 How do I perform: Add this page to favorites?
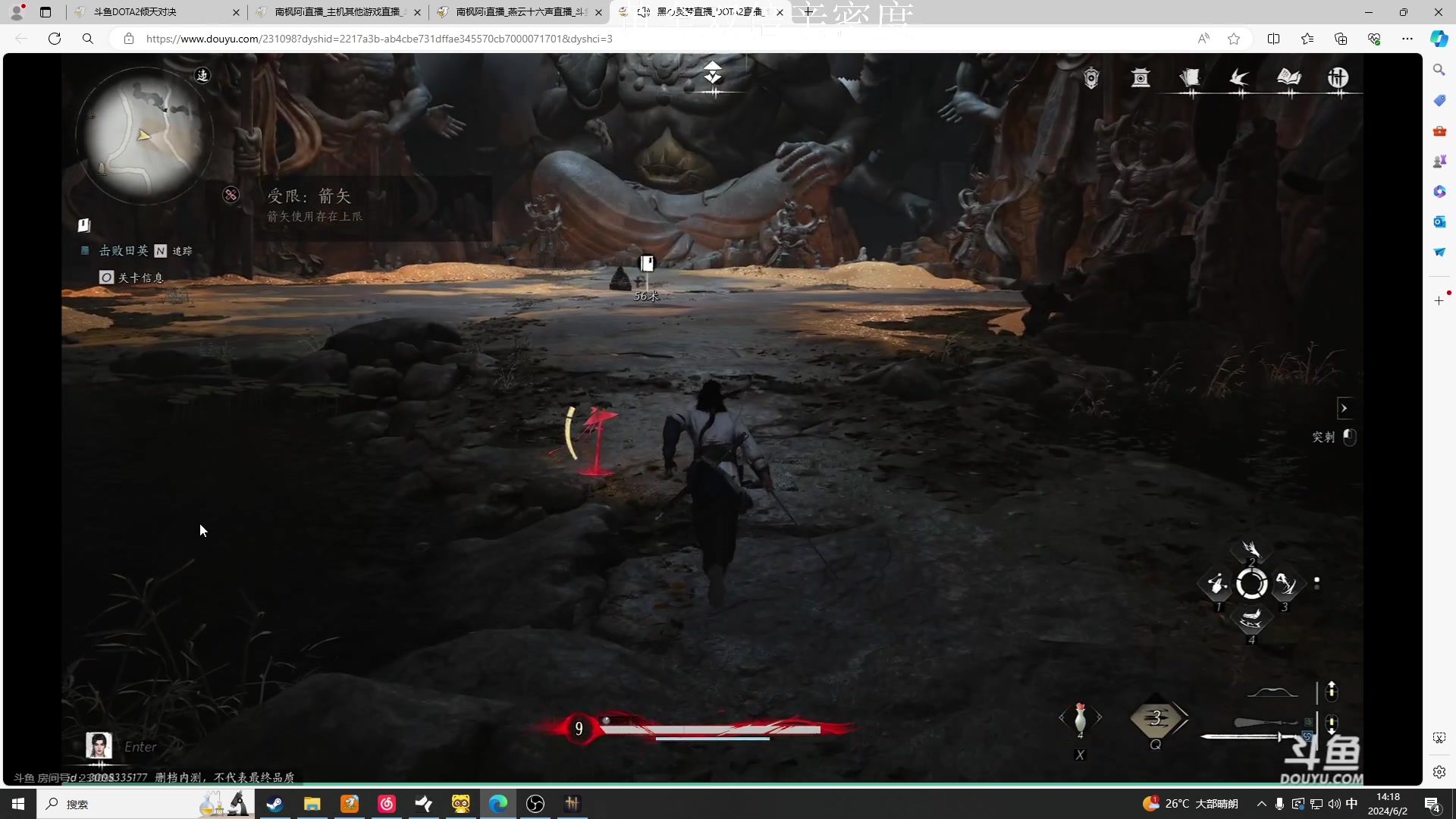point(1234,39)
